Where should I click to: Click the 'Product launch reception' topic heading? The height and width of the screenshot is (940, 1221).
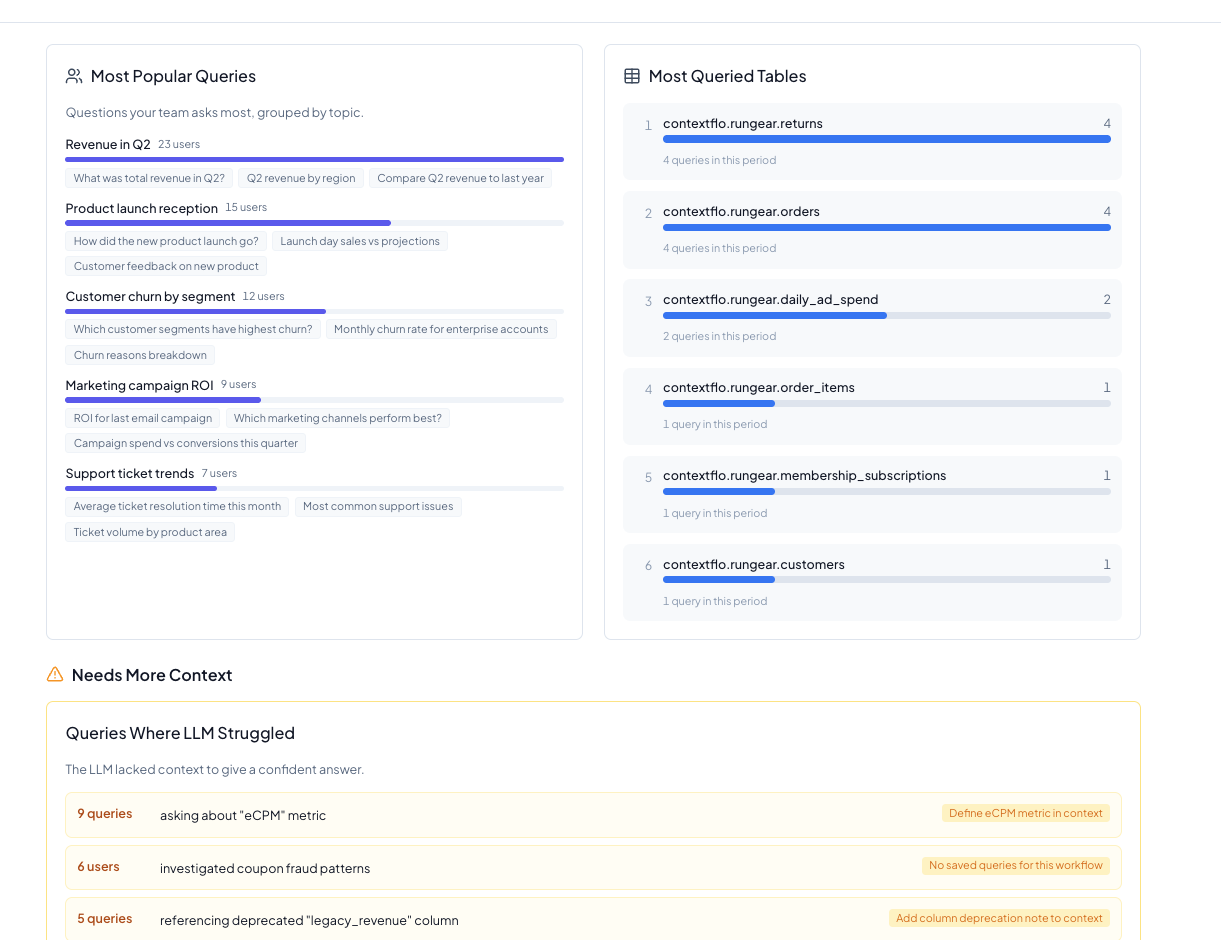(x=142, y=208)
